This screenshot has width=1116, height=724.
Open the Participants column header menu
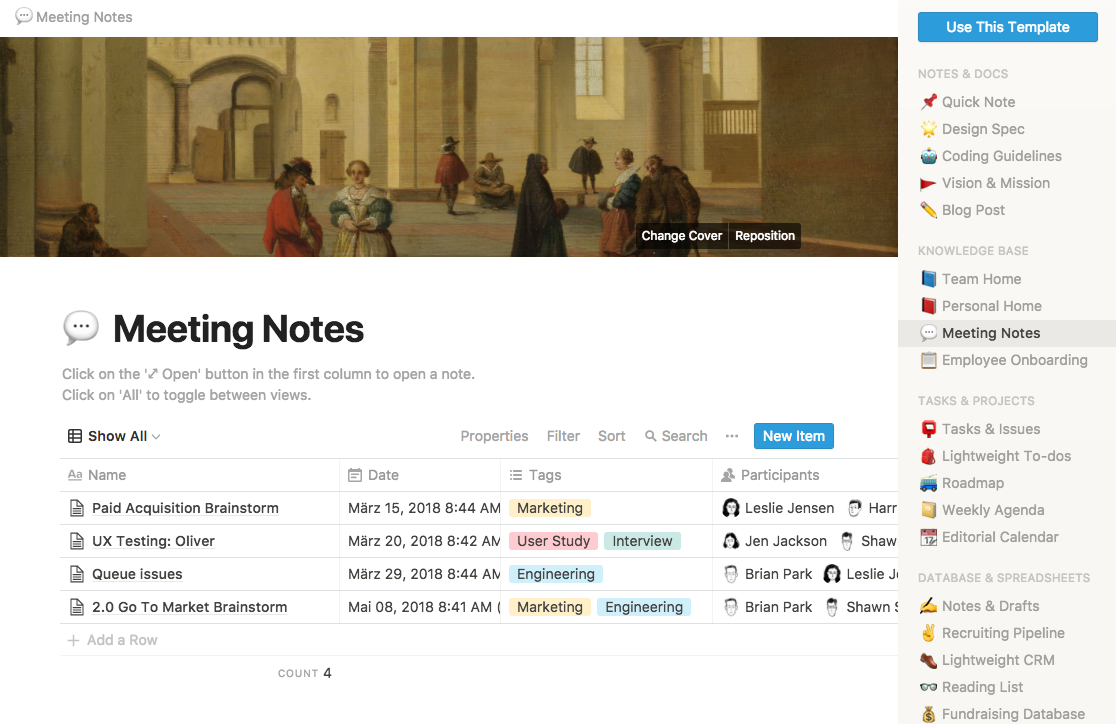pyautogui.click(x=805, y=475)
